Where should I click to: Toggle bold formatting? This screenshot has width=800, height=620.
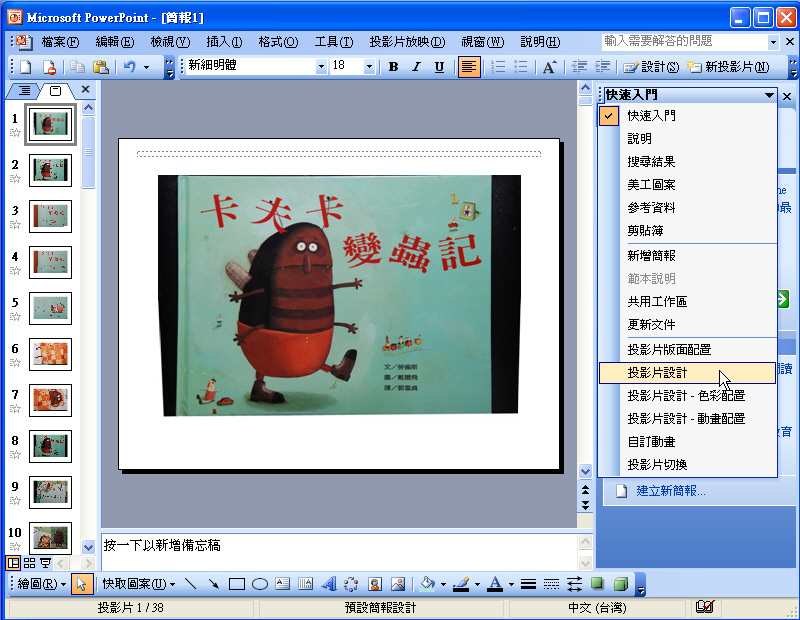pos(393,67)
